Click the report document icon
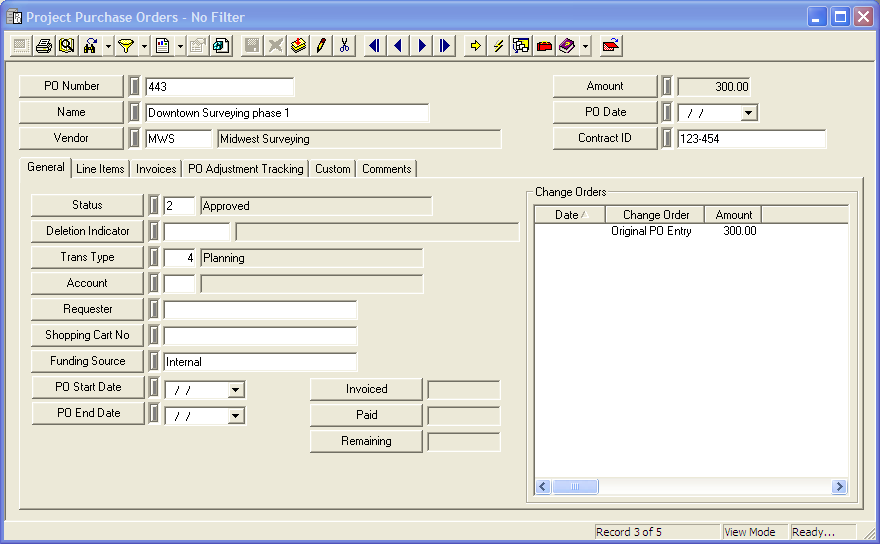 click(x=163, y=45)
